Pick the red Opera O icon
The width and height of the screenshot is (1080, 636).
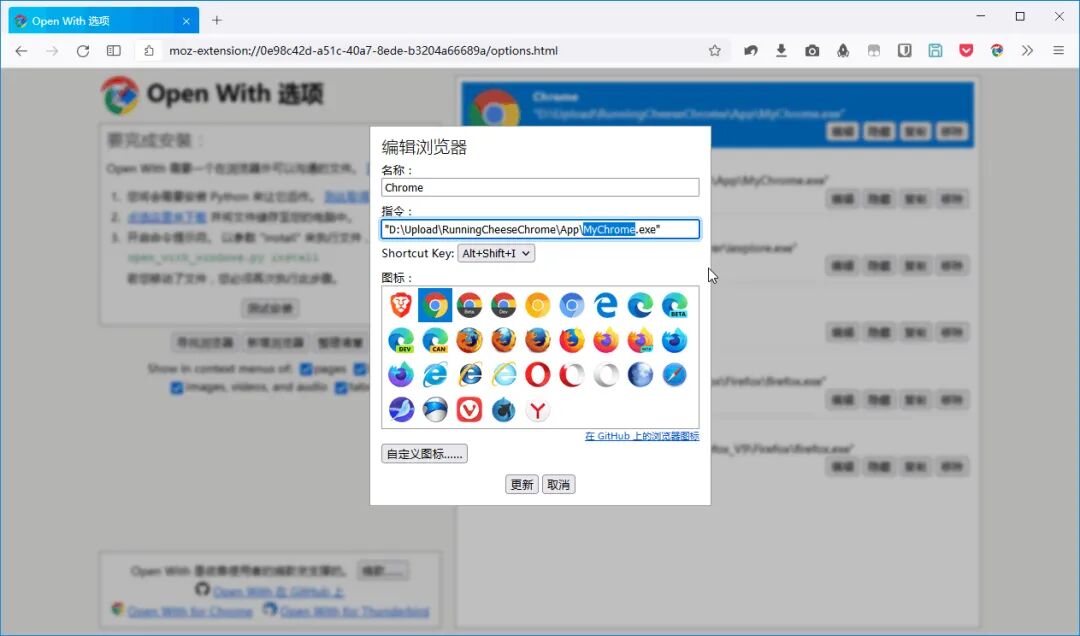pos(538,375)
